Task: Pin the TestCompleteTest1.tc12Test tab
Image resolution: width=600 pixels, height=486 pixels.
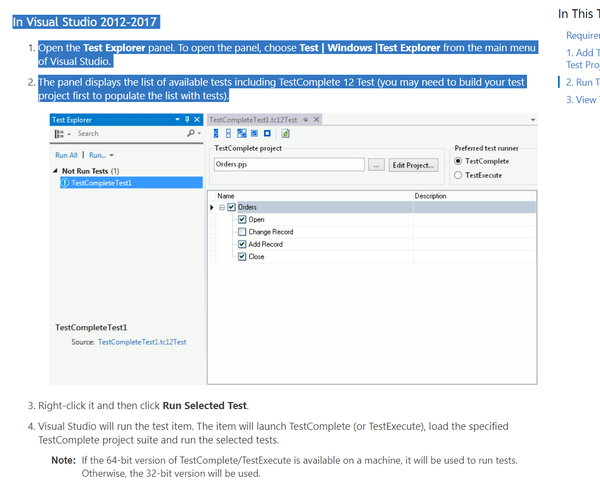Action: 306,119
